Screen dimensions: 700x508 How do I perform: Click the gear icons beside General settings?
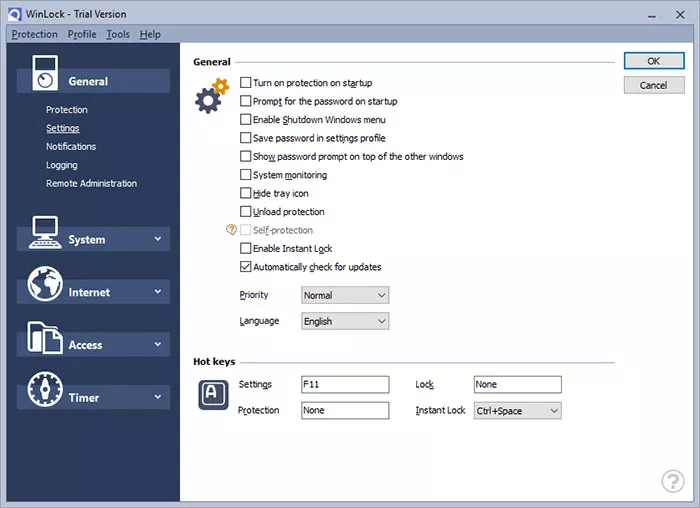click(x=212, y=96)
